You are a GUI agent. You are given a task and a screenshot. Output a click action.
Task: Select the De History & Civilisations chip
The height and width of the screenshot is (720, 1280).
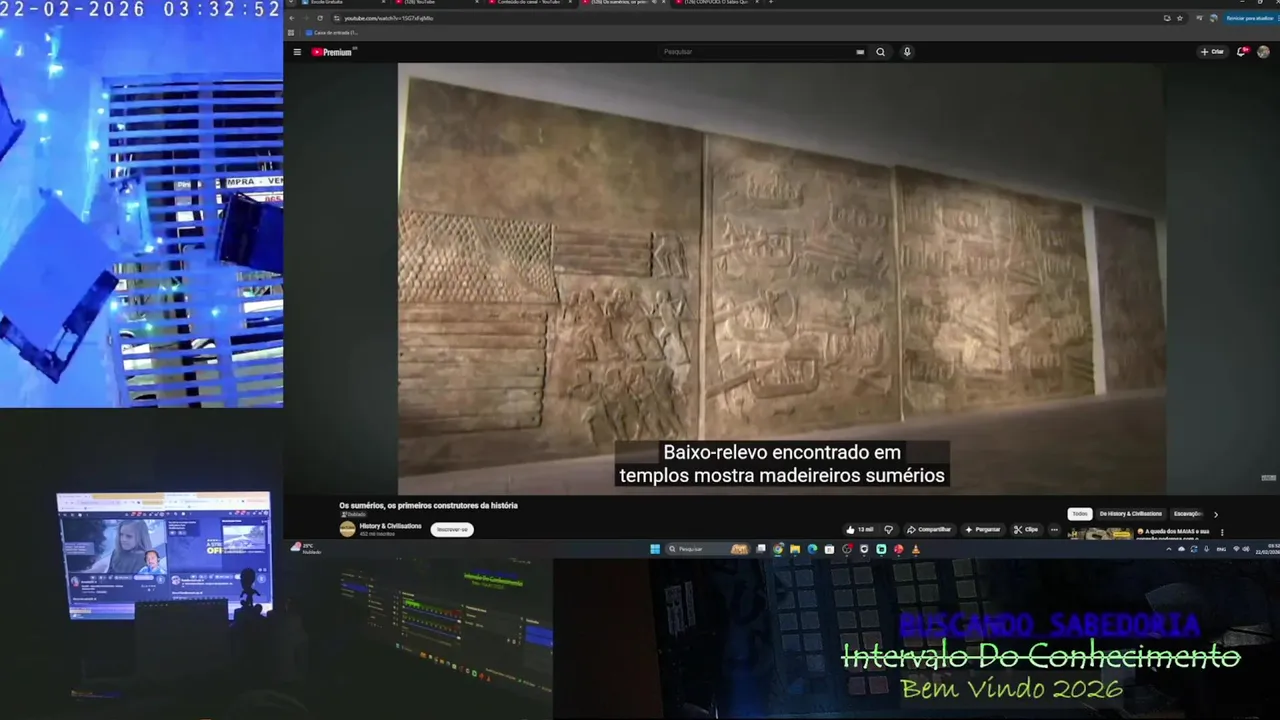(x=1131, y=514)
